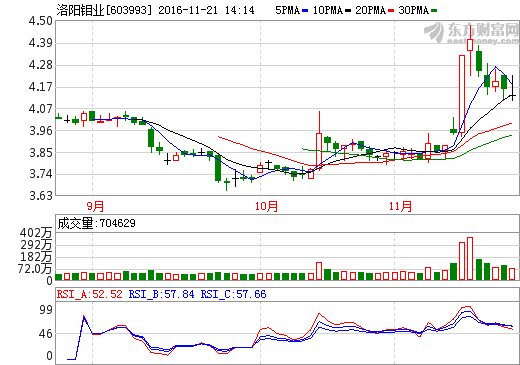
Task: Click the 46 RSI axis label
Action: (46, 334)
